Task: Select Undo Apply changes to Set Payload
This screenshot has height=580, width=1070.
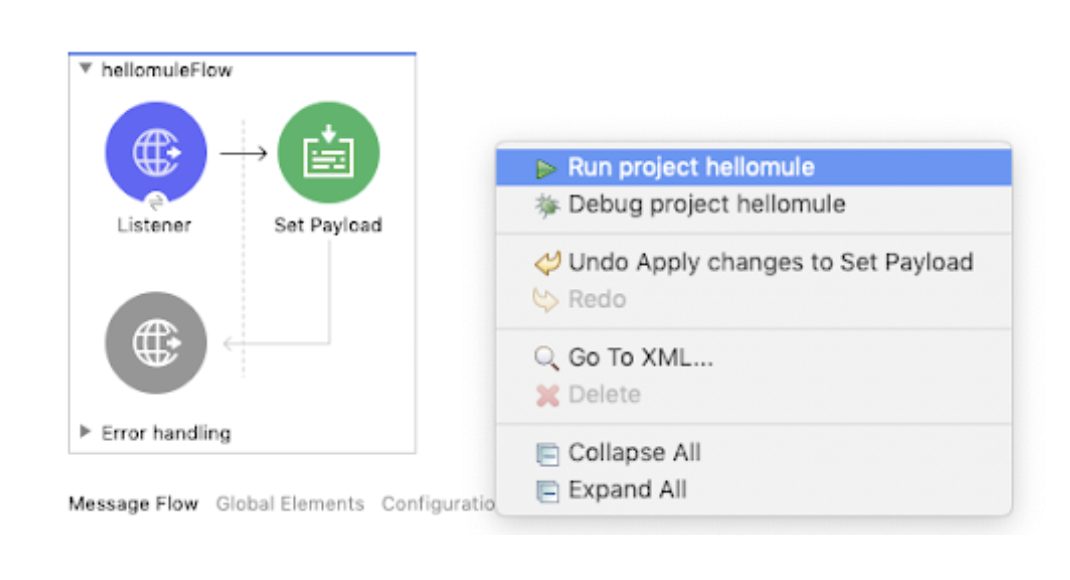Action: tap(753, 262)
